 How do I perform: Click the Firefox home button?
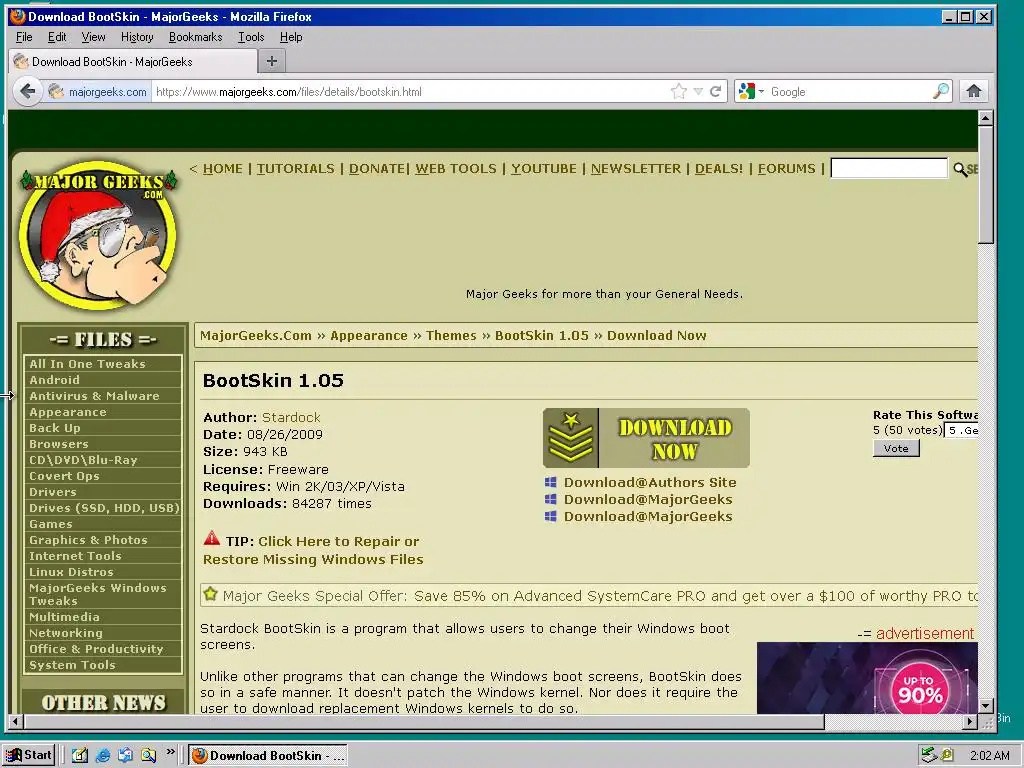[x=974, y=91]
